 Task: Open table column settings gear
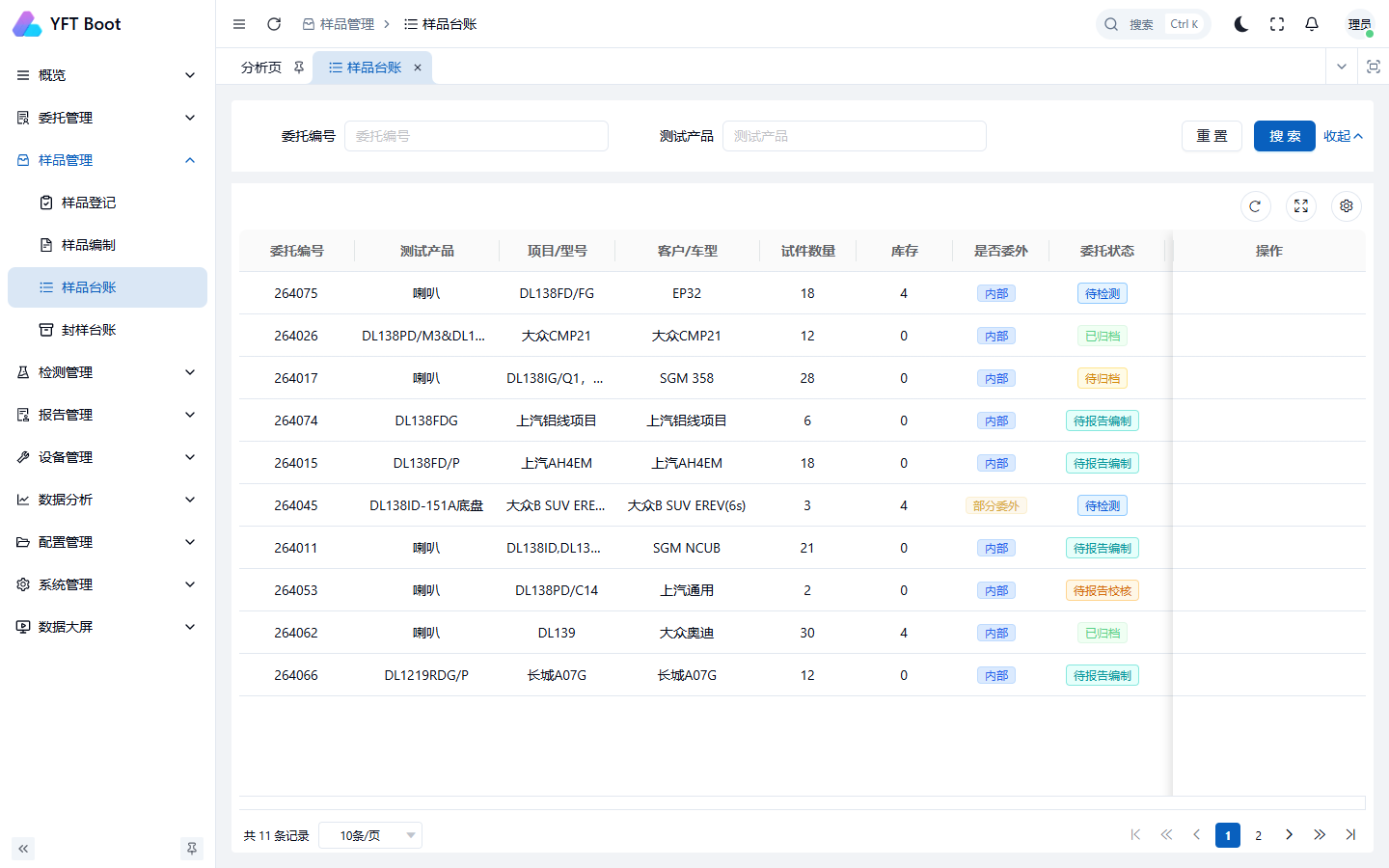[1347, 205]
